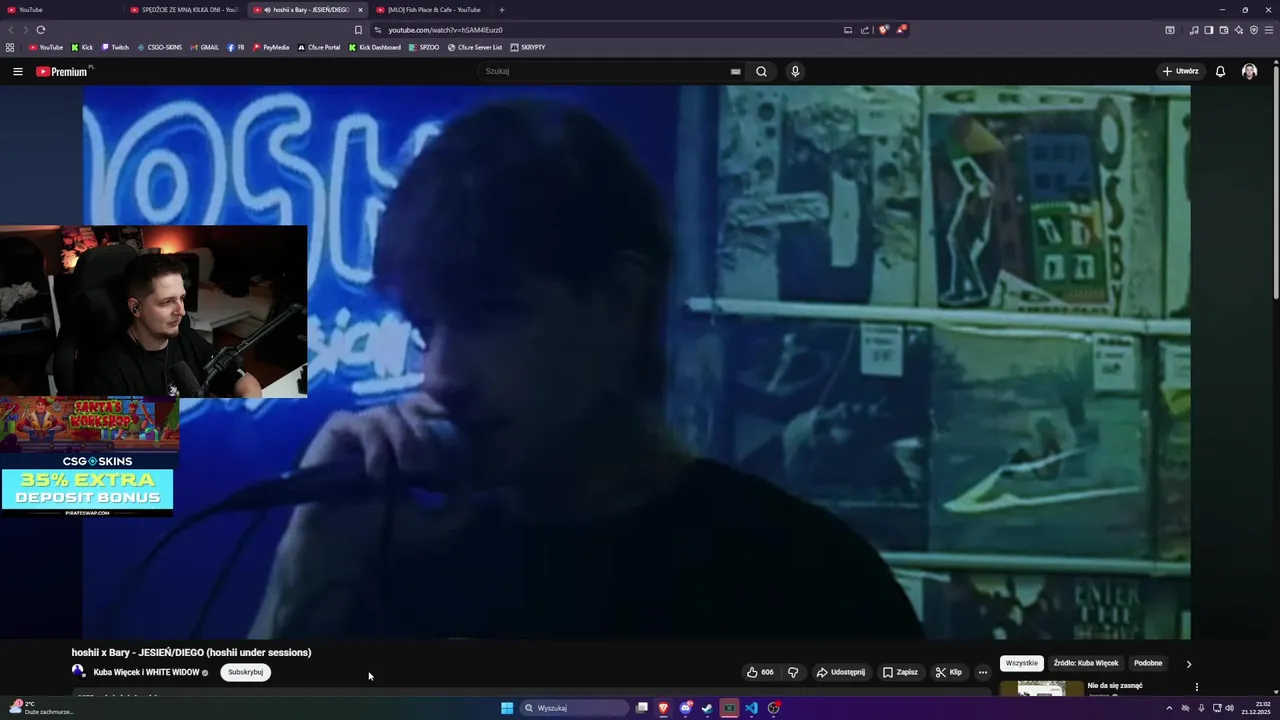The width and height of the screenshot is (1280, 720).
Task: Open the PayMedia bookmark
Action: [x=271, y=47]
